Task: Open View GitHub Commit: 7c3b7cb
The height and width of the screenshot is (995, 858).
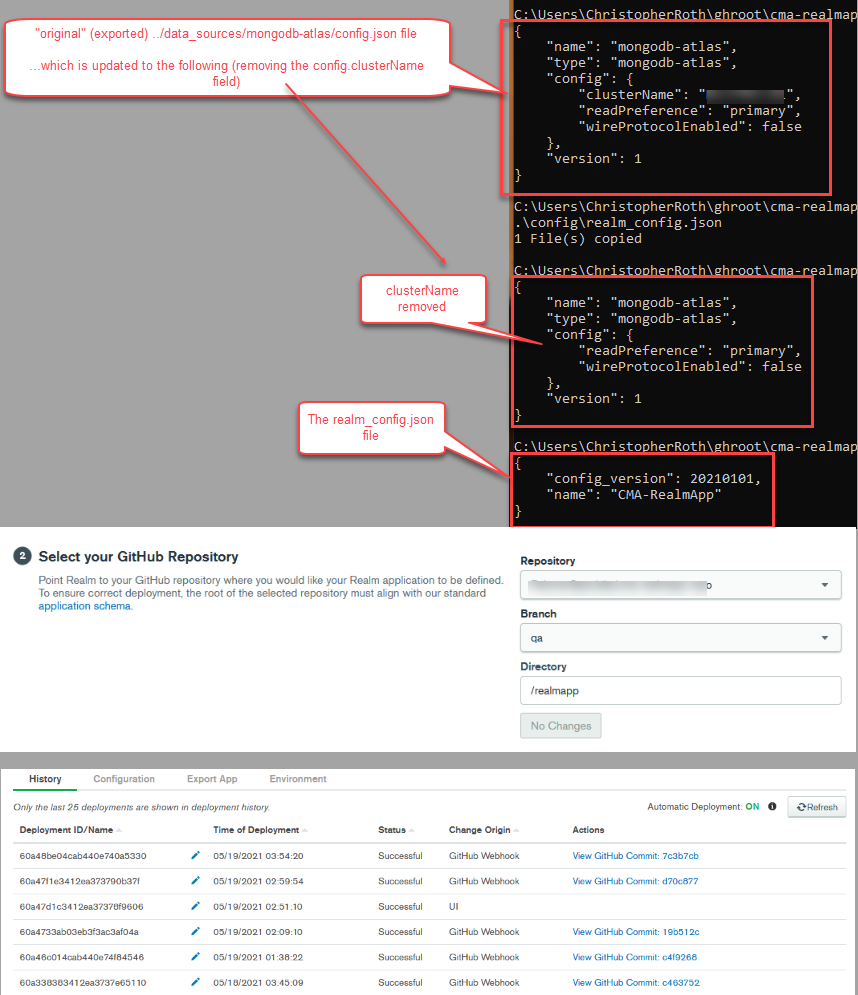Action: point(637,856)
